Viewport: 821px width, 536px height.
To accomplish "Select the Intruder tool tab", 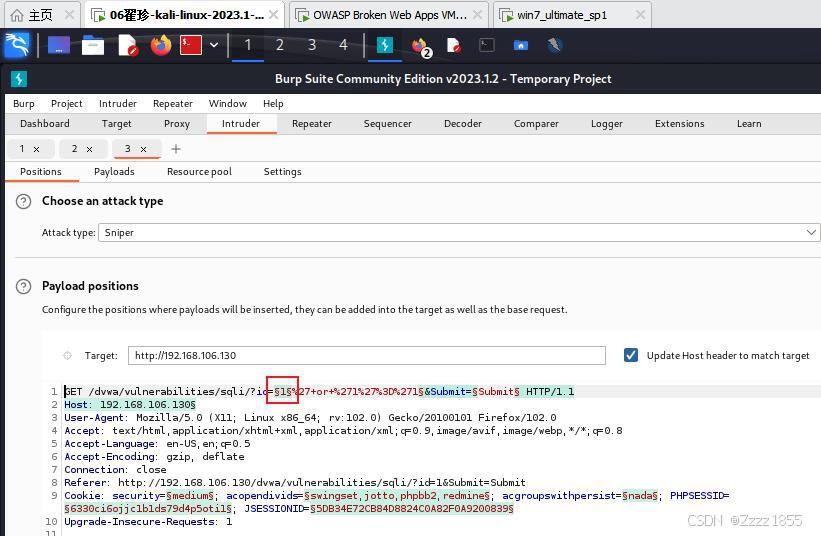I will click(x=241, y=124).
